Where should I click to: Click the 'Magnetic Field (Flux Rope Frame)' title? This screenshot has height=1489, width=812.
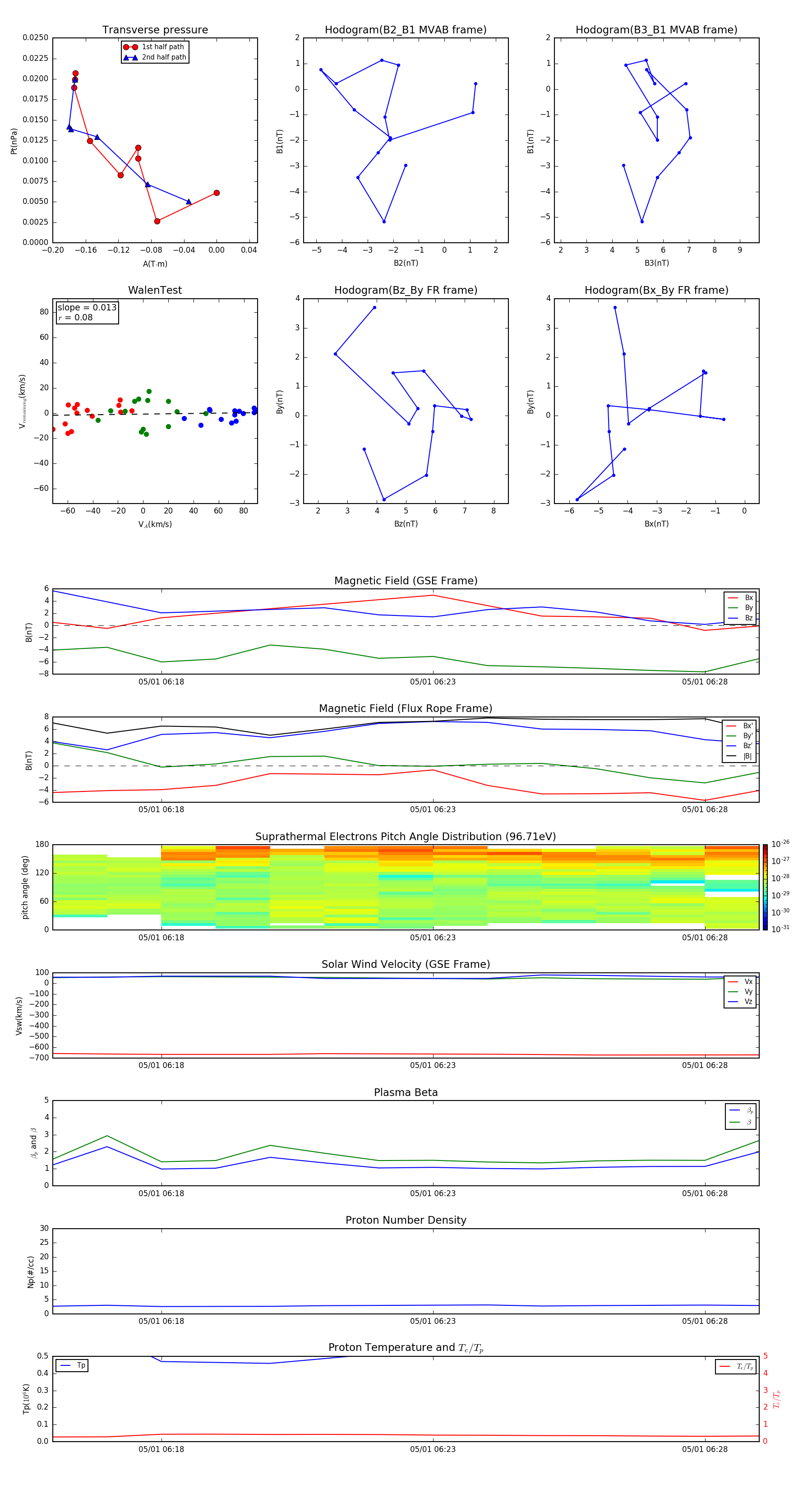(406, 709)
